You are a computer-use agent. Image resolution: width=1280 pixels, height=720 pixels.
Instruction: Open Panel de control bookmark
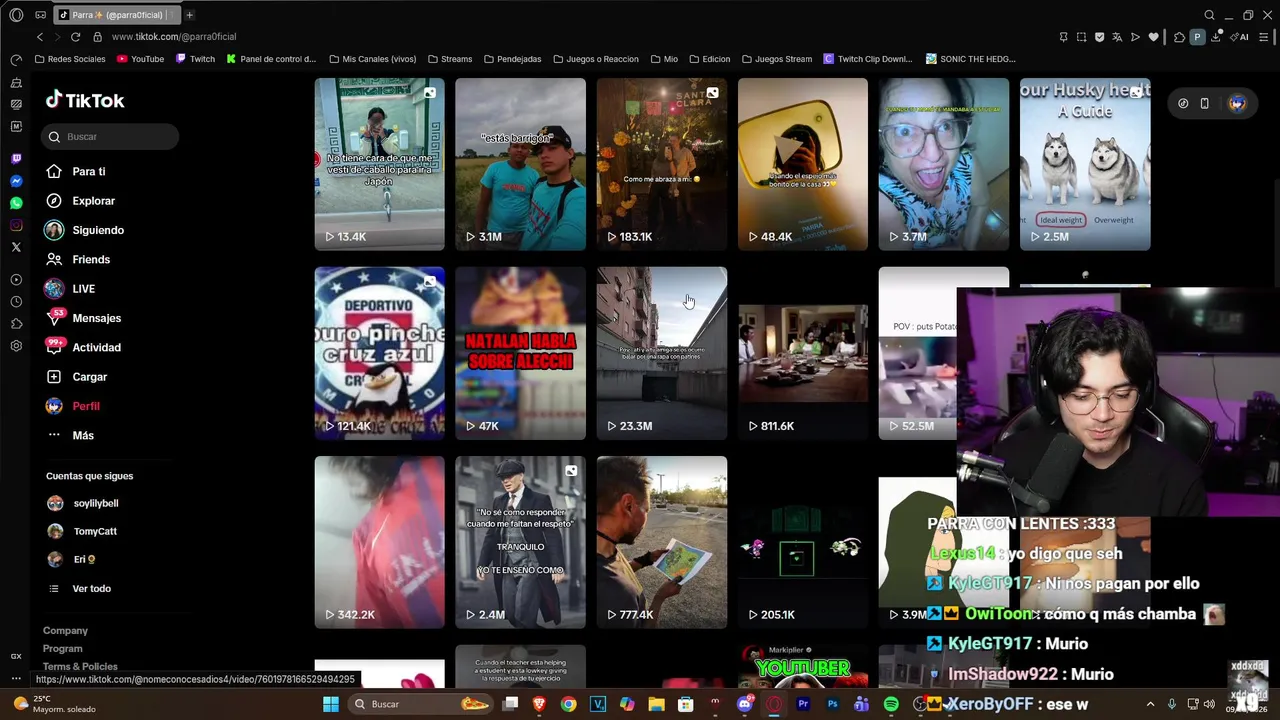click(x=271, y=59)
